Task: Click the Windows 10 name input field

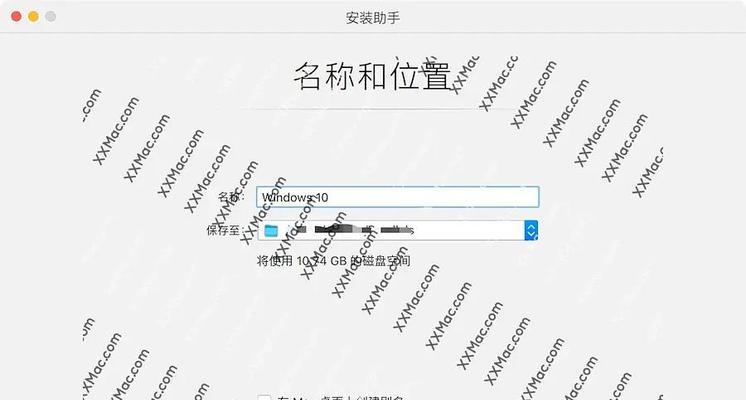Action: point(398,197)
